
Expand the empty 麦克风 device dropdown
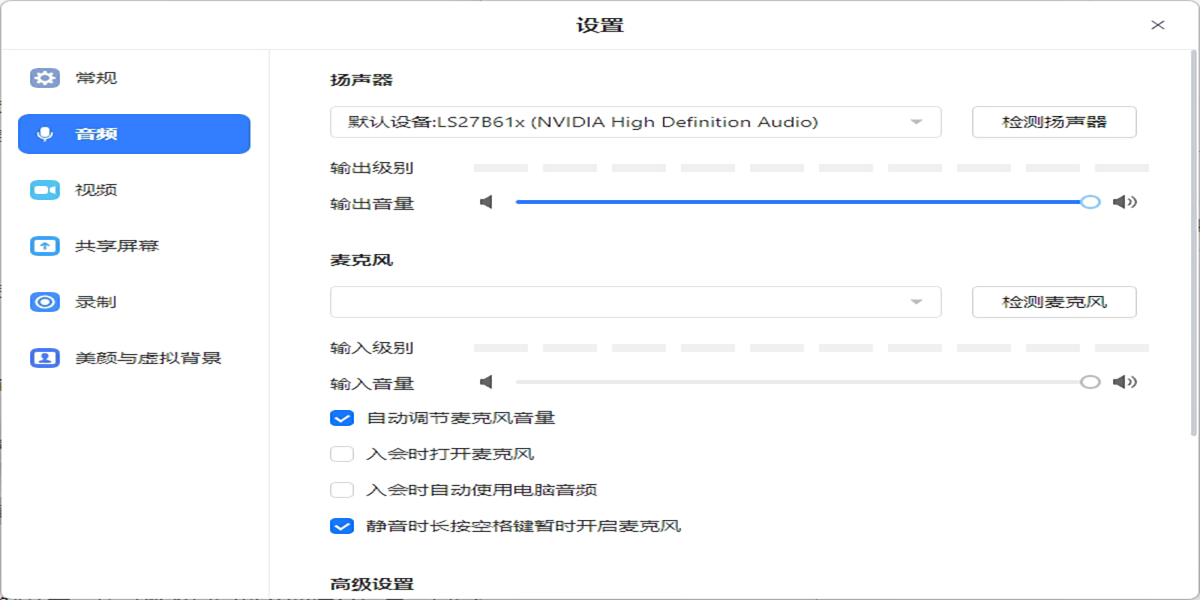635,302
